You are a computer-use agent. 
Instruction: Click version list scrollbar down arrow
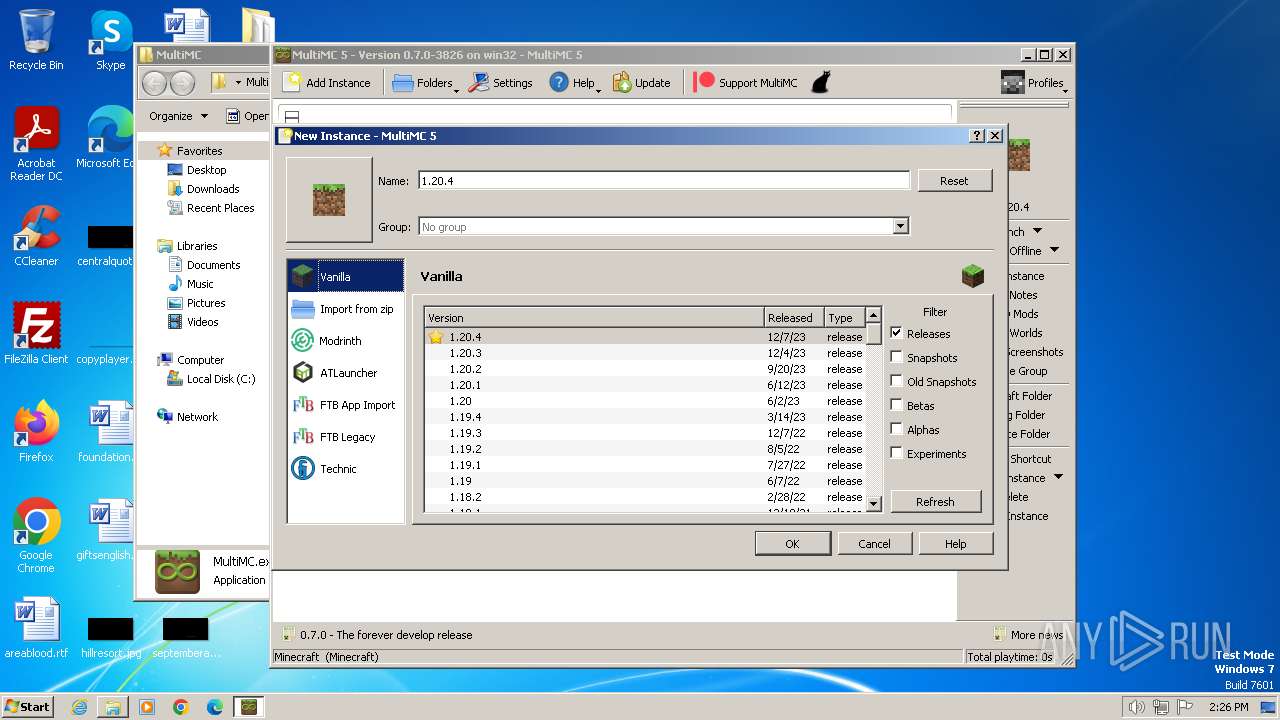pos(874,505)
